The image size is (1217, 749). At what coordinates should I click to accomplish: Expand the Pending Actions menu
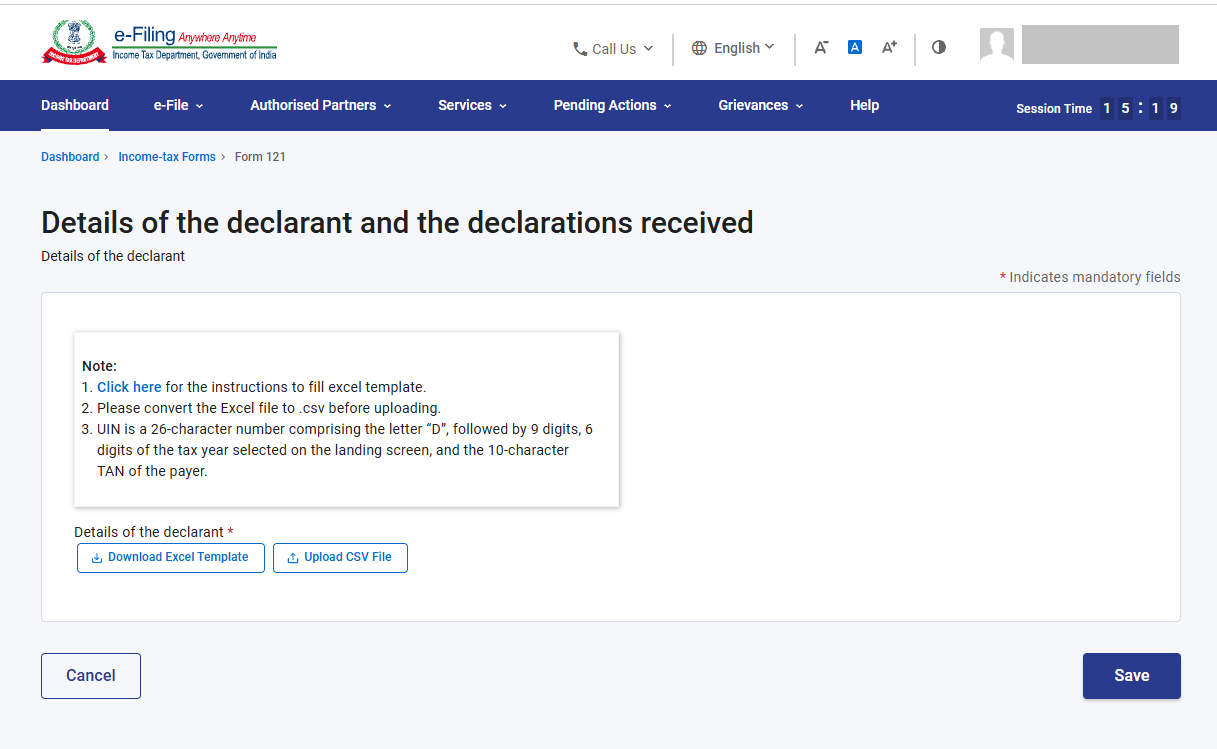(612, 105)
